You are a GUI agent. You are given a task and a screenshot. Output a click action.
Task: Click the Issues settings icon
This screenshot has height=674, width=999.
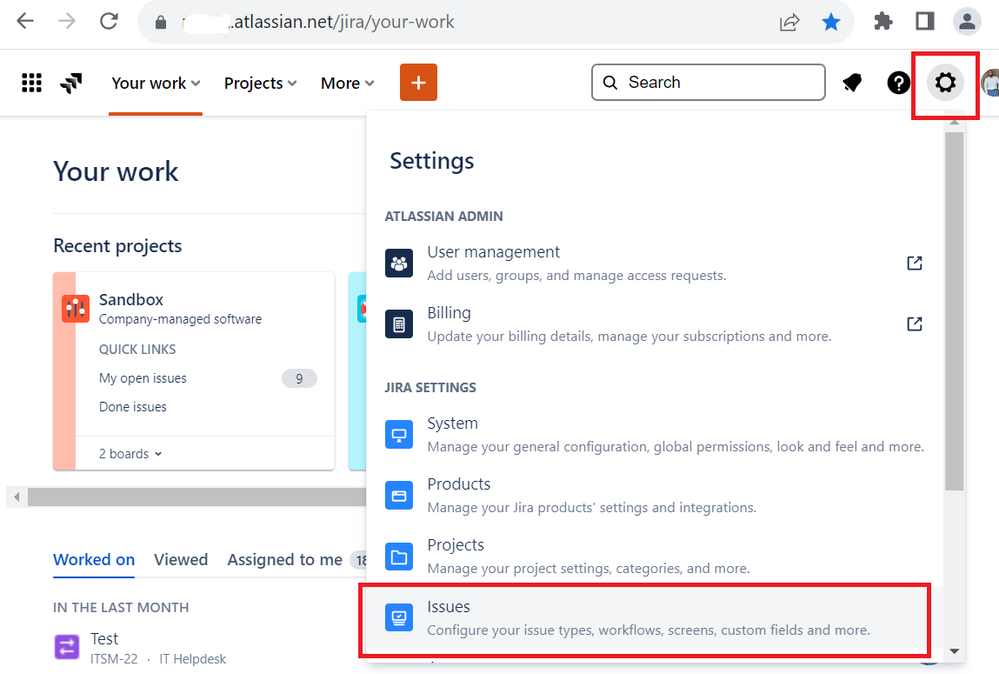399,618
